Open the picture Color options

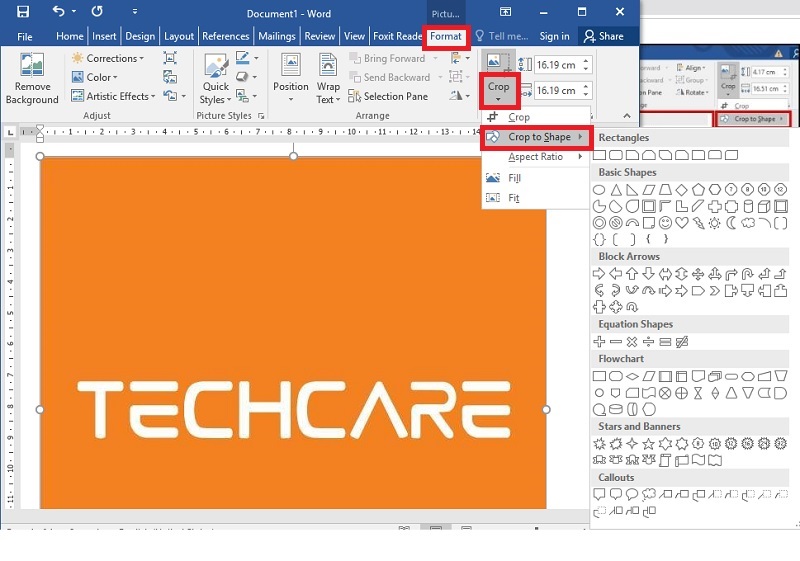click(x=100, y=77)
